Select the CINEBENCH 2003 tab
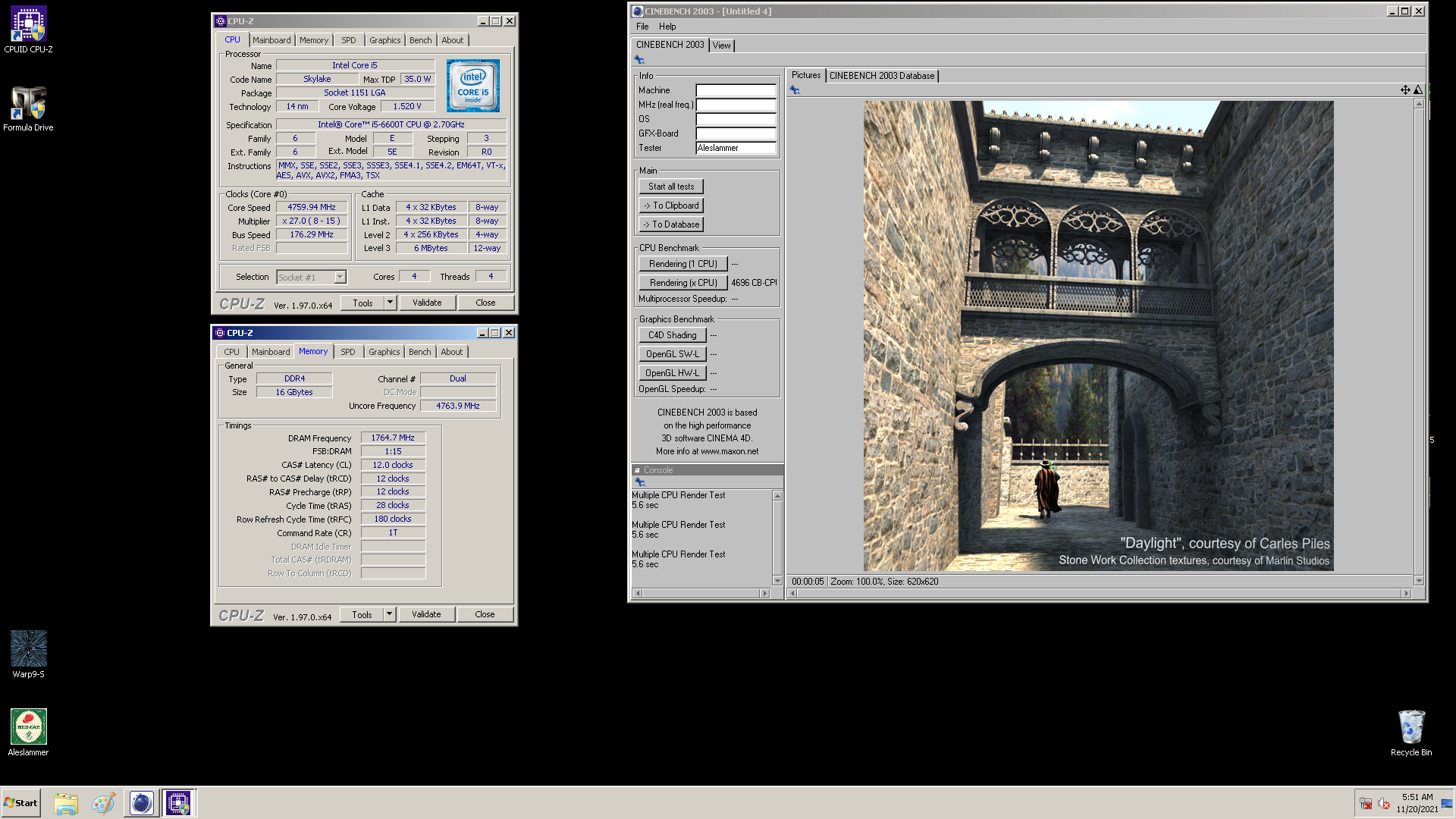The width and height of the screenshot is (1456, 819). [x=670, y=45]
